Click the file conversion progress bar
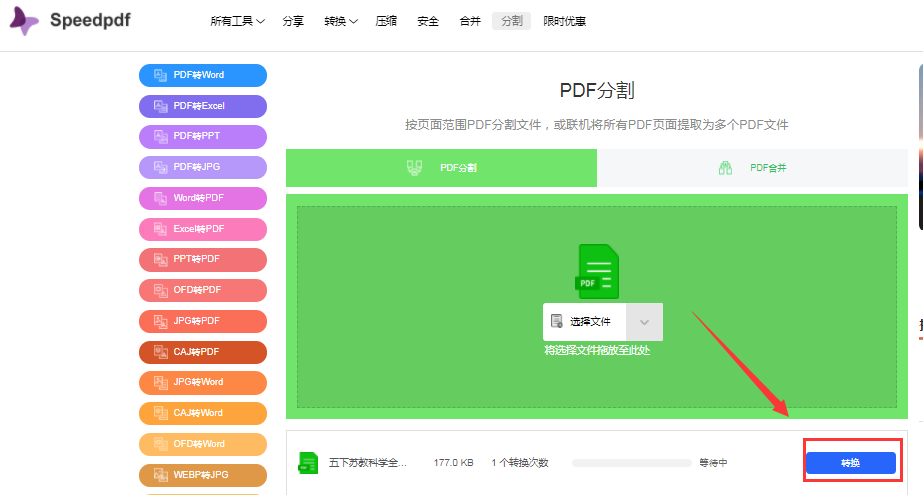Image resolution: width=923 pixels, height=495 pixels. coord(632,463)
